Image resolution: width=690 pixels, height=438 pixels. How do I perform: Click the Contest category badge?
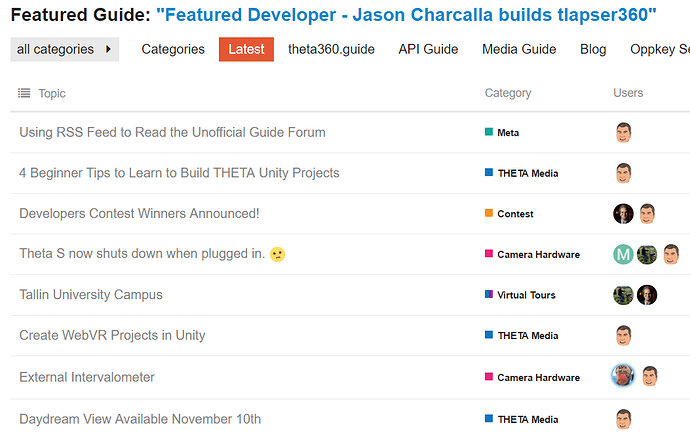[509, 214]
